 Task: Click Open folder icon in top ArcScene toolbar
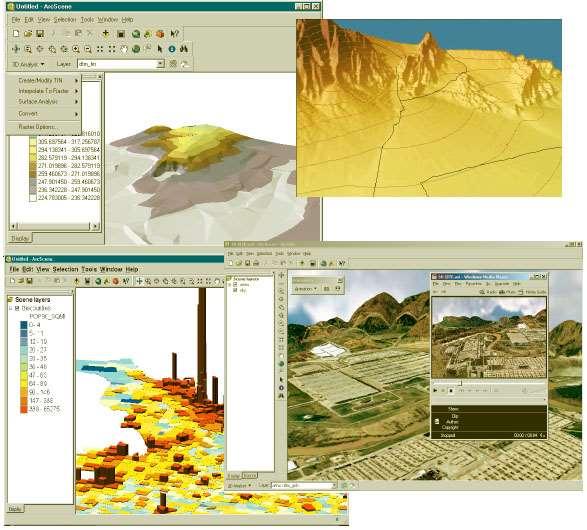[x=28, y=34]
